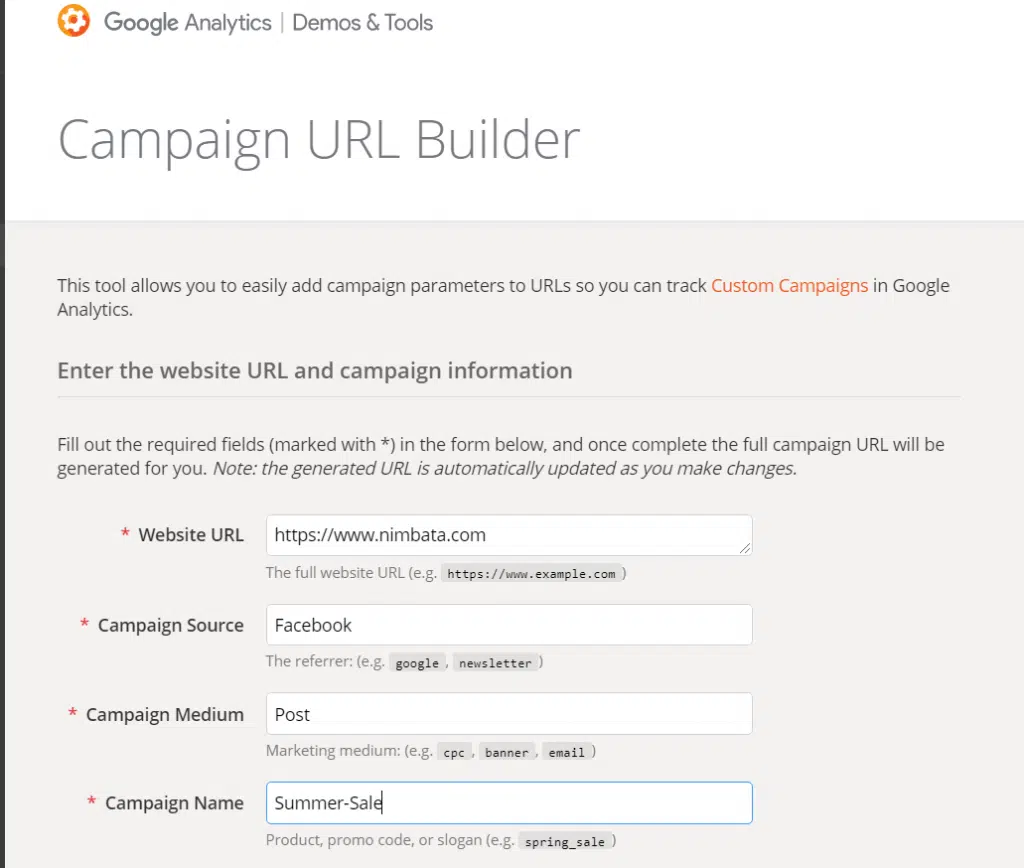Open the Demos & Tools page
1024x868 pixels.
point(362,22)
